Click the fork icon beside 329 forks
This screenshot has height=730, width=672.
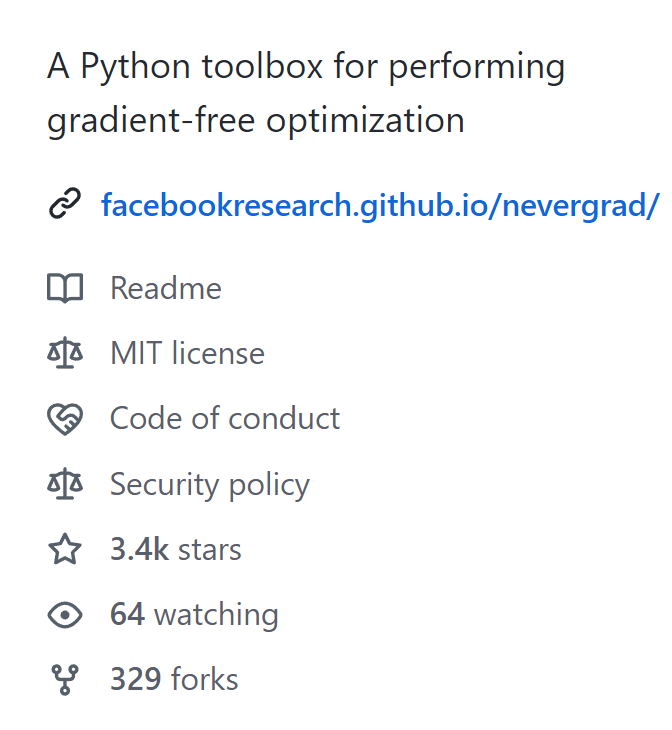[65, 680]
